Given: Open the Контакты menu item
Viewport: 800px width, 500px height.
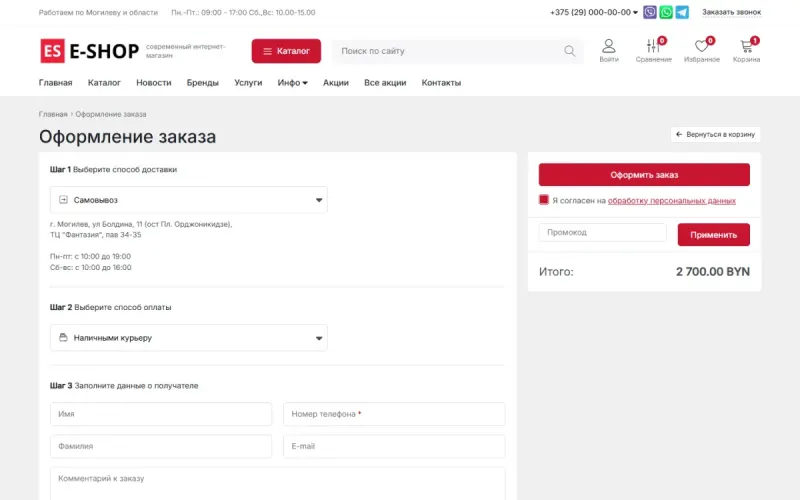Looking at the screenshot, I should [x=441, y=83].
